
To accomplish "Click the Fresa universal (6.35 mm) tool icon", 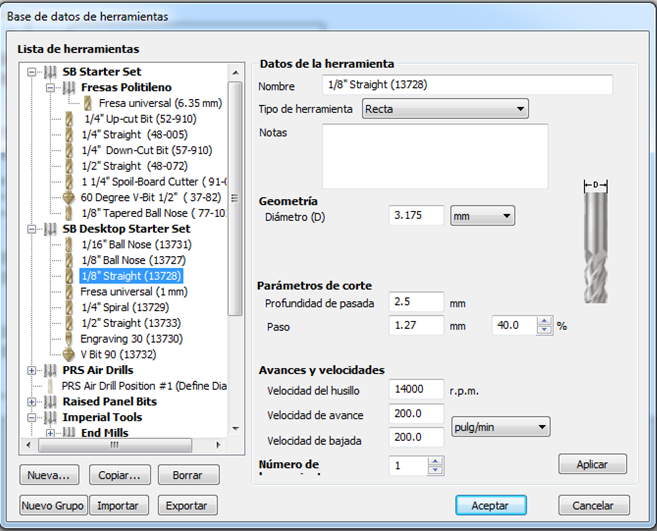I will tap(88, 103).
